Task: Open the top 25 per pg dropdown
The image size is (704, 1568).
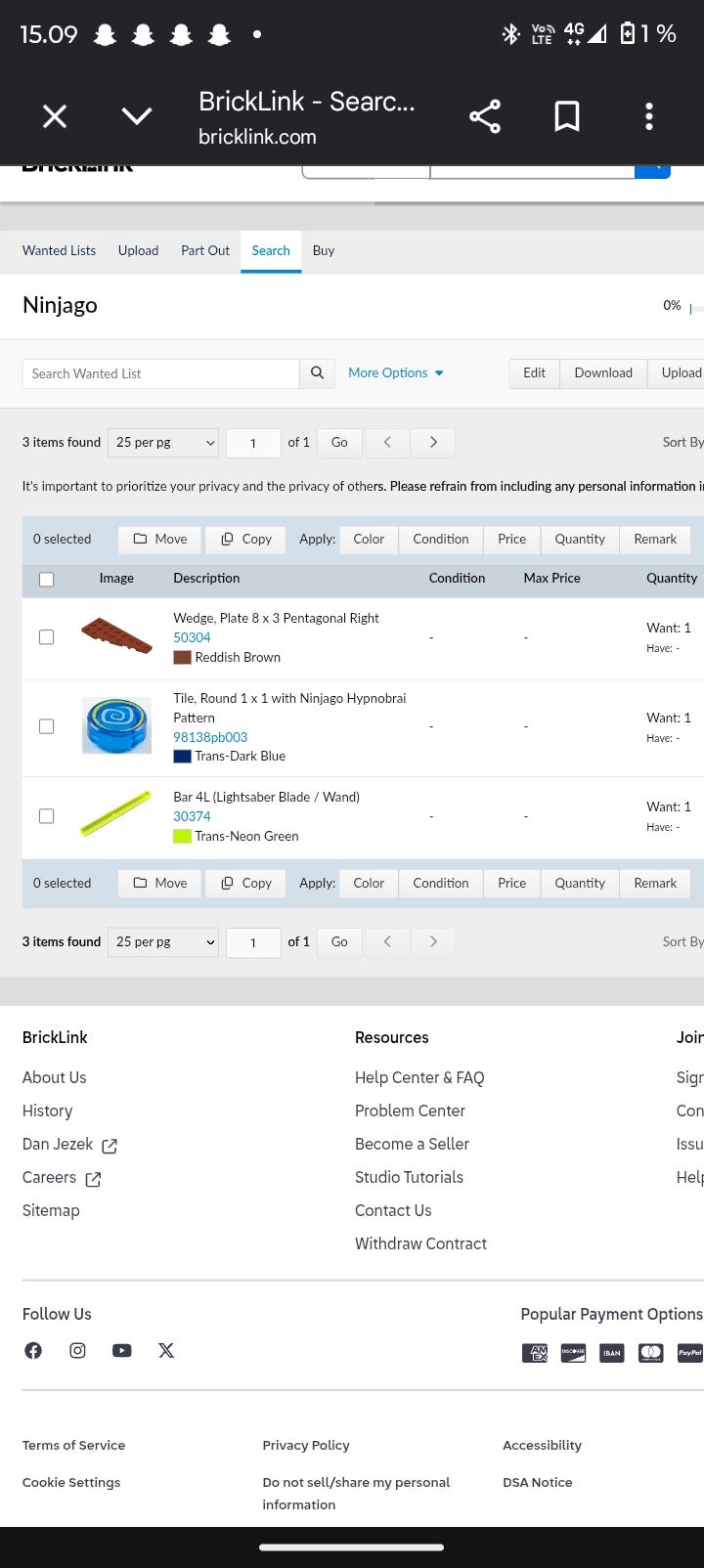Action: coord(163,443)
